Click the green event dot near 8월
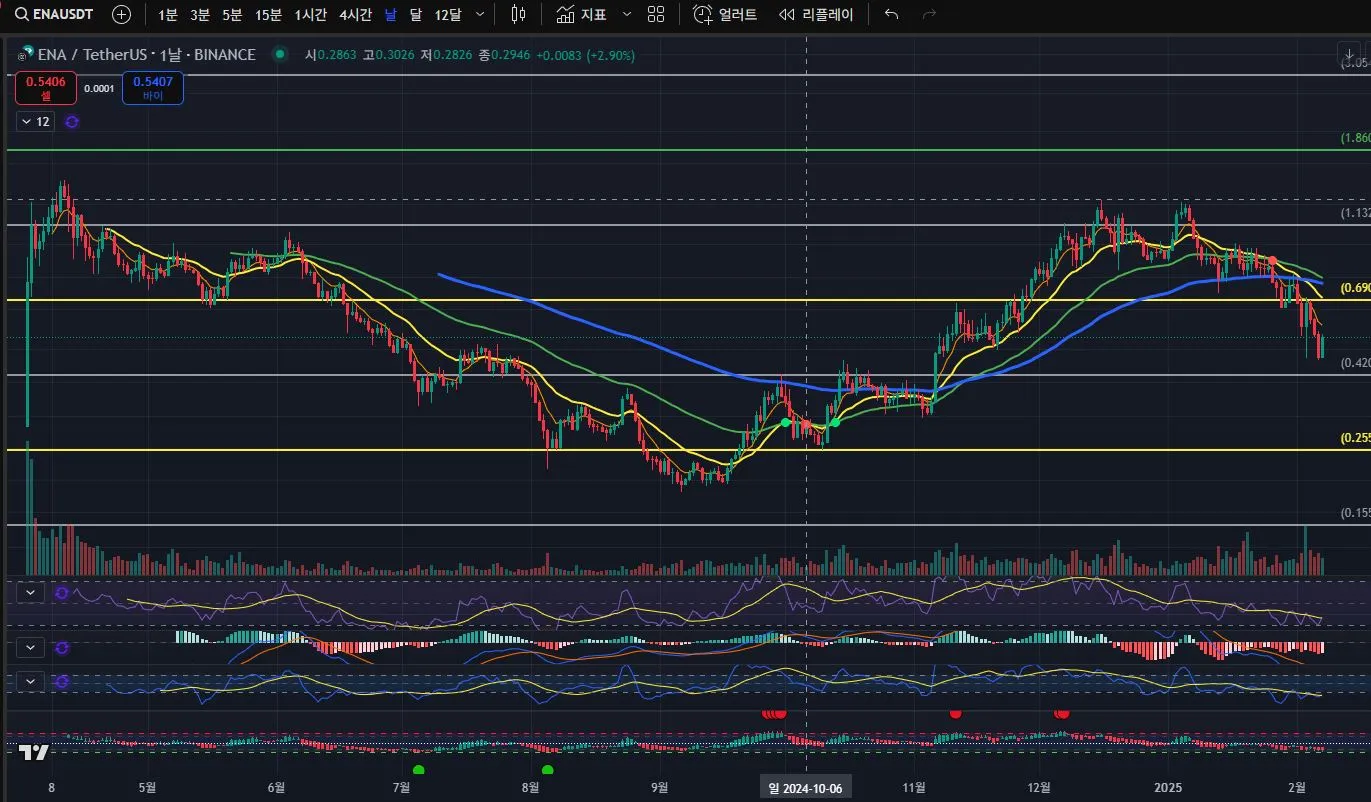Screen dimensions: 1371x802 tap(547, 770)
